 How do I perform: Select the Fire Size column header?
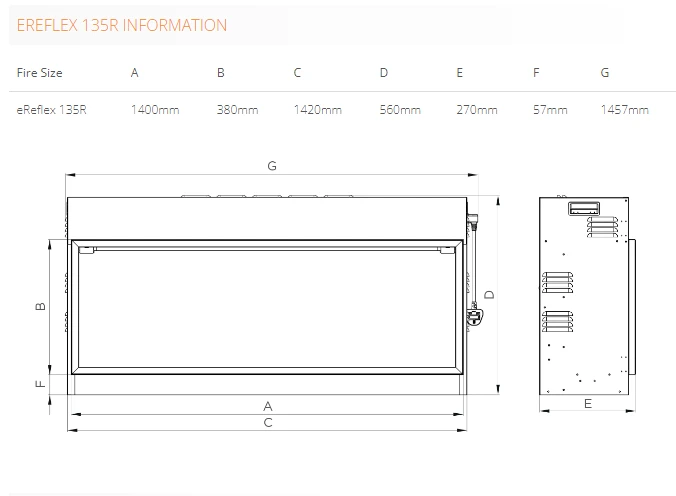click(x=39, y=73)
